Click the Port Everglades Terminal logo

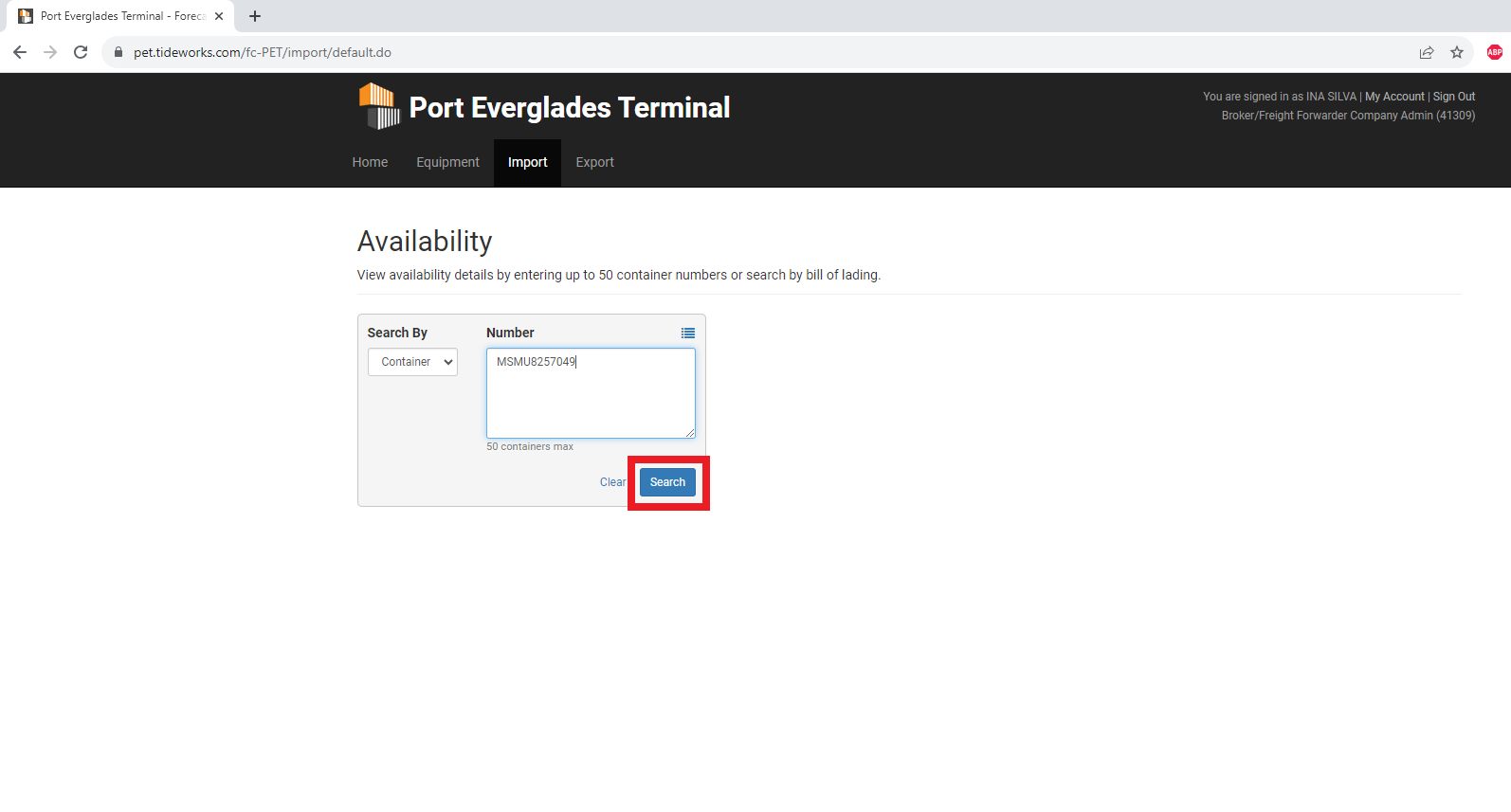point(379,106)
